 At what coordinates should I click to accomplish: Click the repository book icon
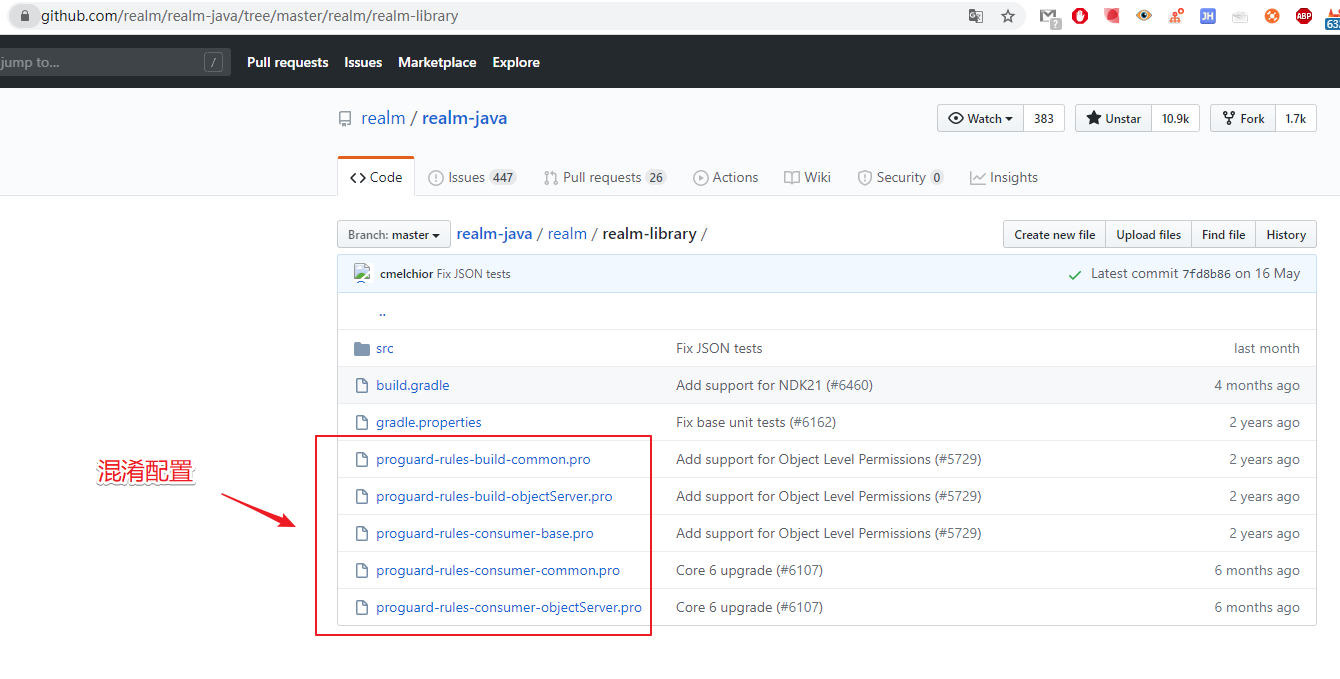click(x=345, y=119)
